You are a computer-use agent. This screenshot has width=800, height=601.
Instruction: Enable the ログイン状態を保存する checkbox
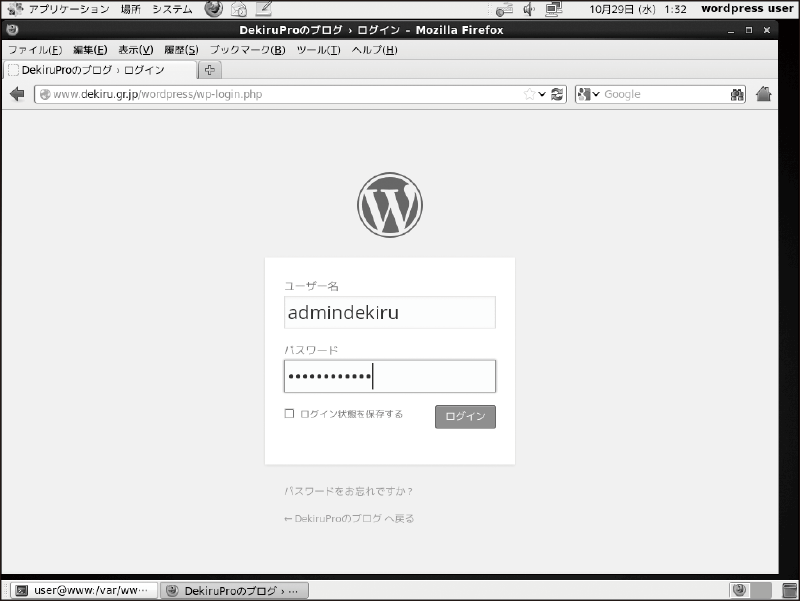pyautogui.click(x=289, y=413)
